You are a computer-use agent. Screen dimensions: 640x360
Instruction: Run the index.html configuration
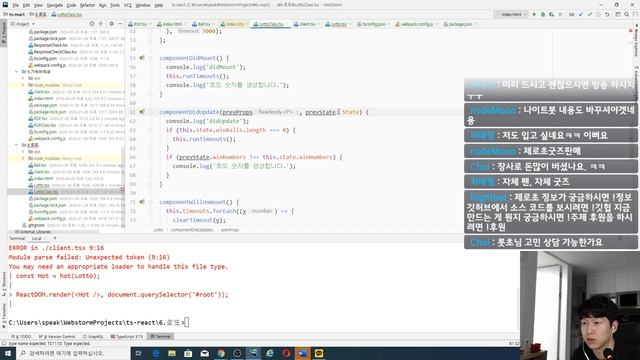click(534, 14)
